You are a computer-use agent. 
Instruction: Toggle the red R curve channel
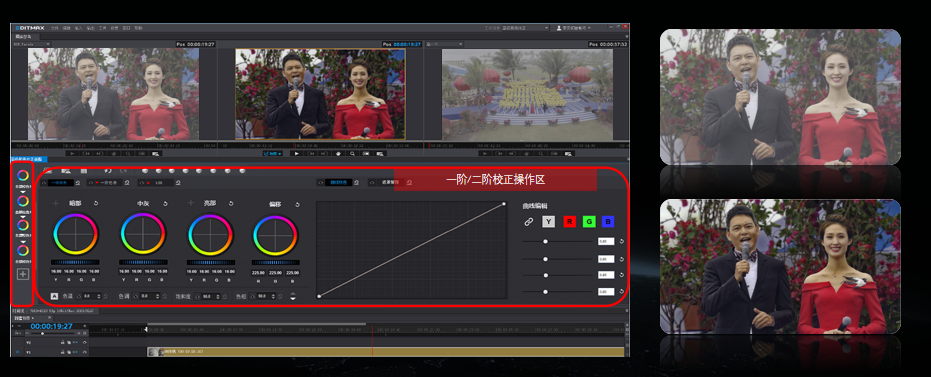[569, 221]
